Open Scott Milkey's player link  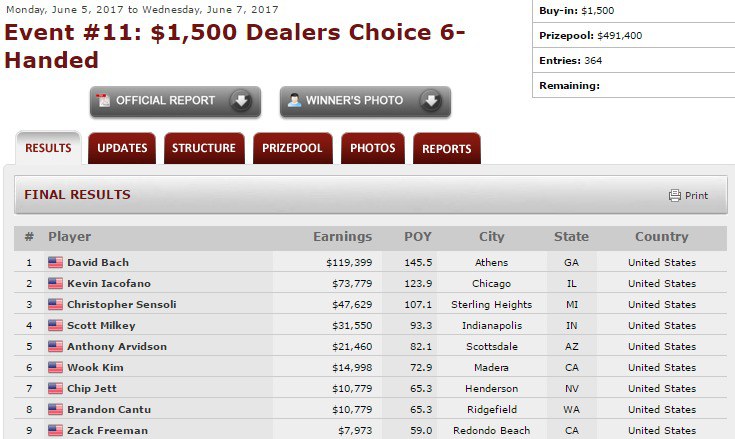pyautogui.click(x=101, y=326)
